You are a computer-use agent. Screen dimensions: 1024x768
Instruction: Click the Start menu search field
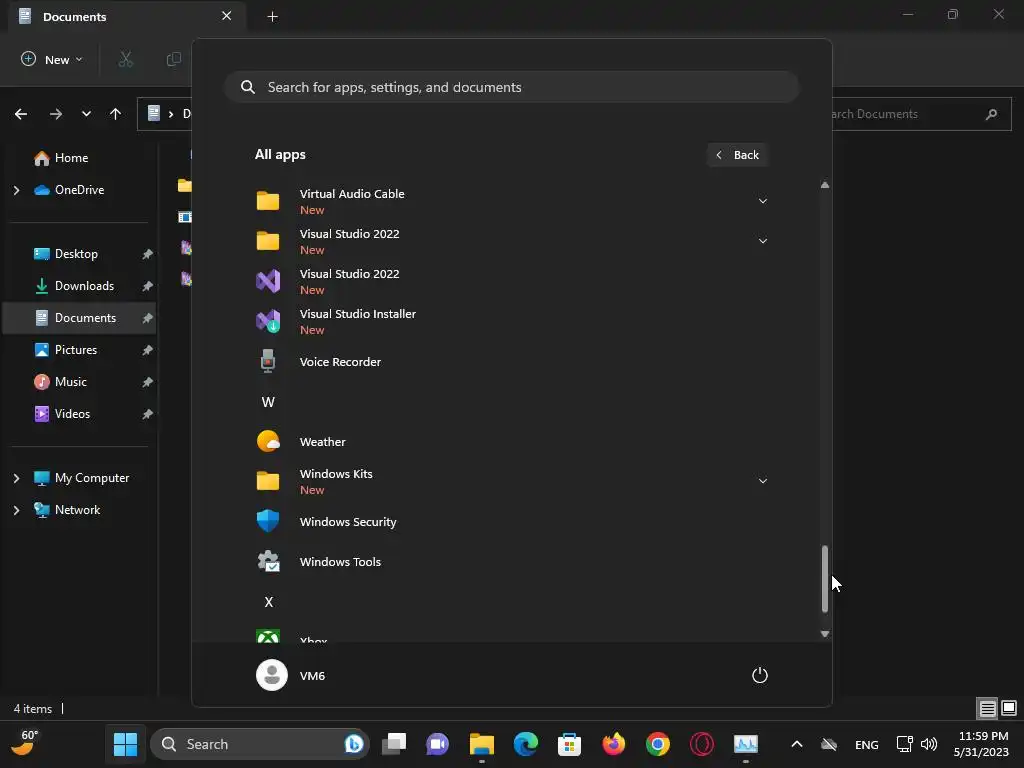coord(512,87)
